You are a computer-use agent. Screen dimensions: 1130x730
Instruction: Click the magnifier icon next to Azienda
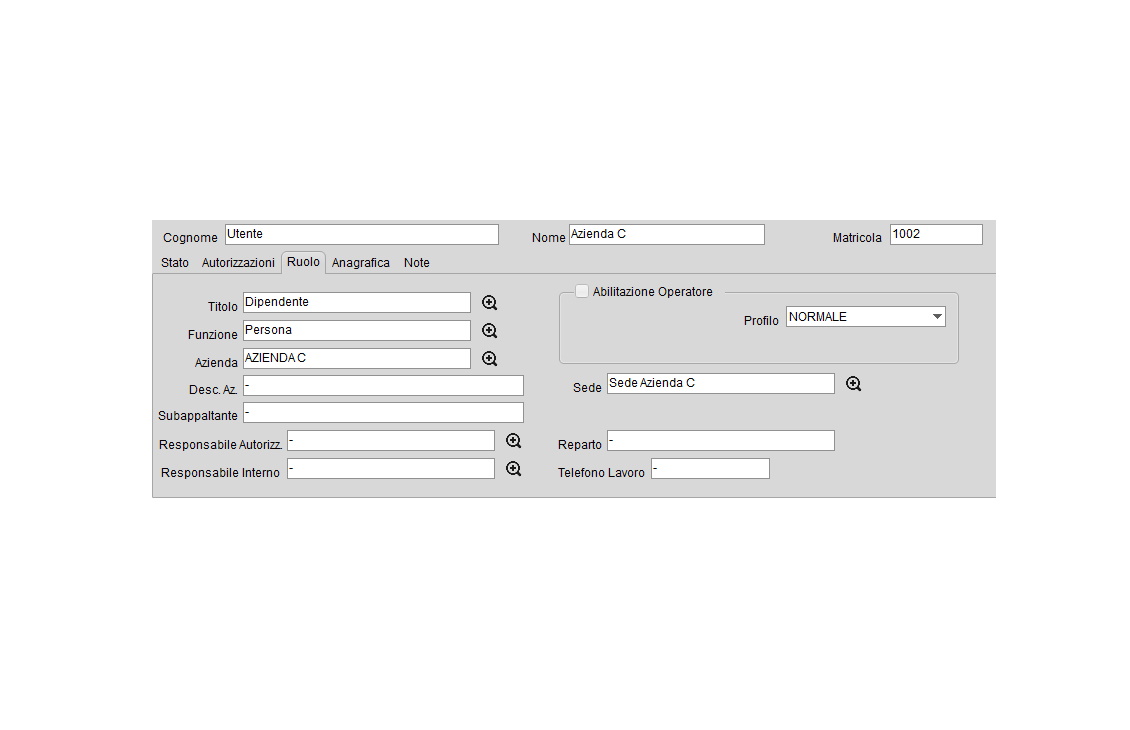[489, 359]
